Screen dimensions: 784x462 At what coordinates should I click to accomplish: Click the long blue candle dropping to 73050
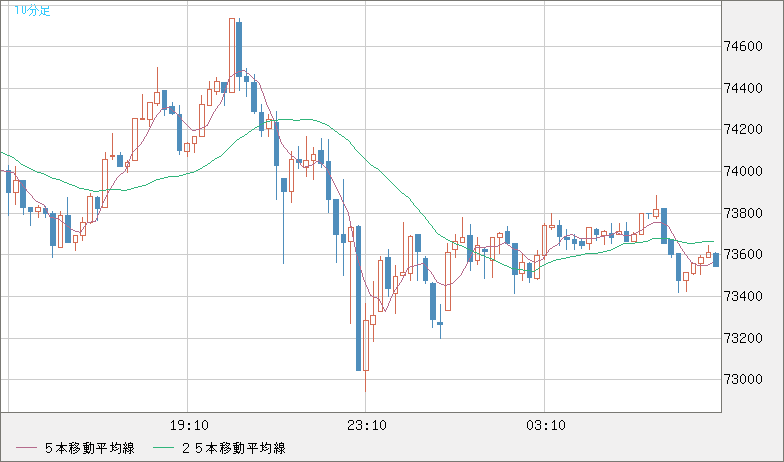(358, 298)
